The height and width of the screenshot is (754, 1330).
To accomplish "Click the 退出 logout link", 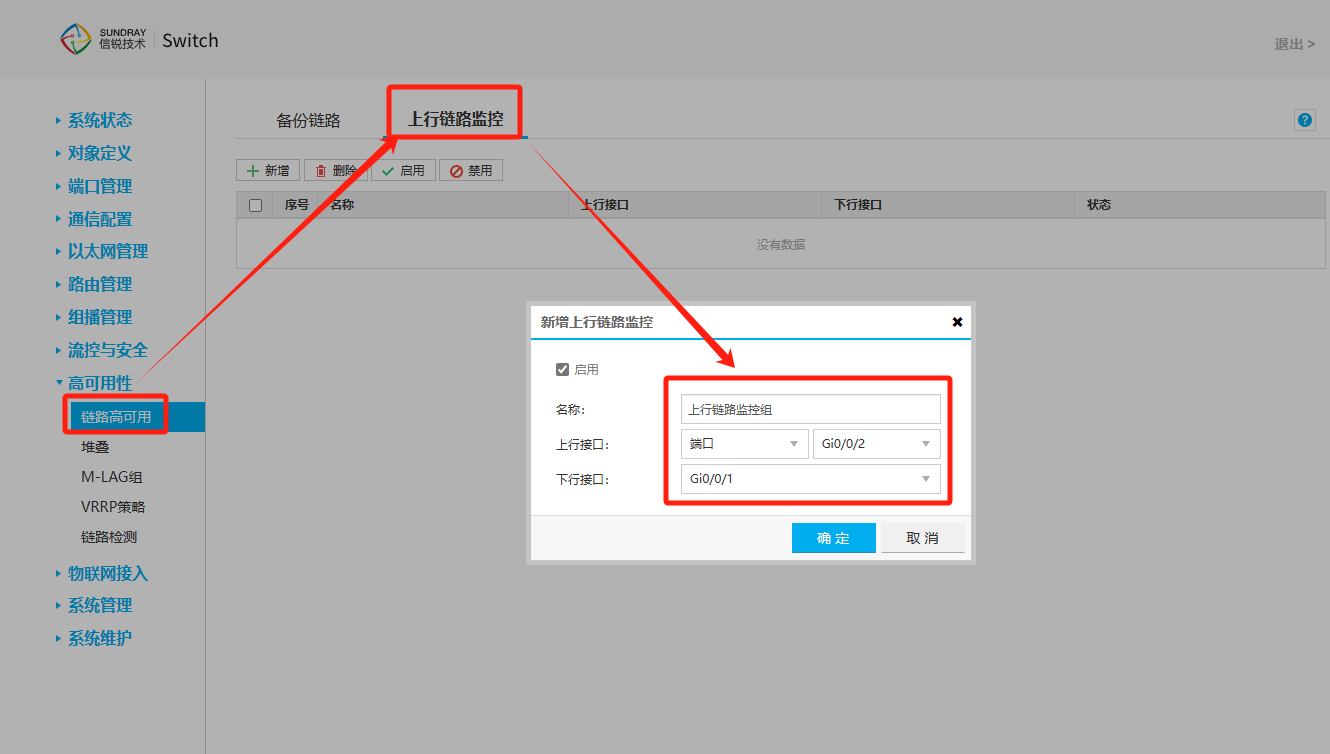I will (x=1294, y=44).
